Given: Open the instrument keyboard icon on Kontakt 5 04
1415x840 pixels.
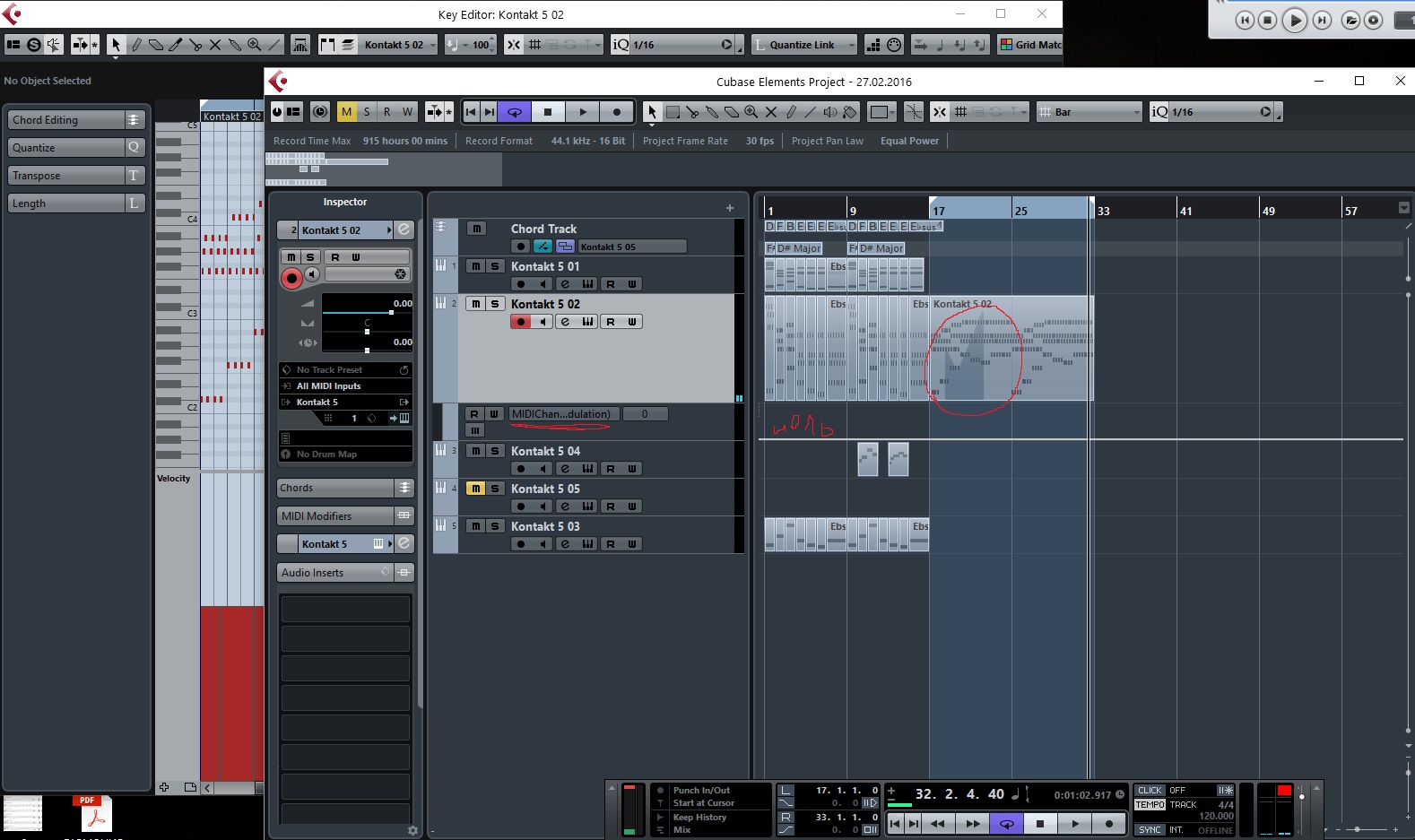Looking at the screenshot, I should (x=588, y=469).
